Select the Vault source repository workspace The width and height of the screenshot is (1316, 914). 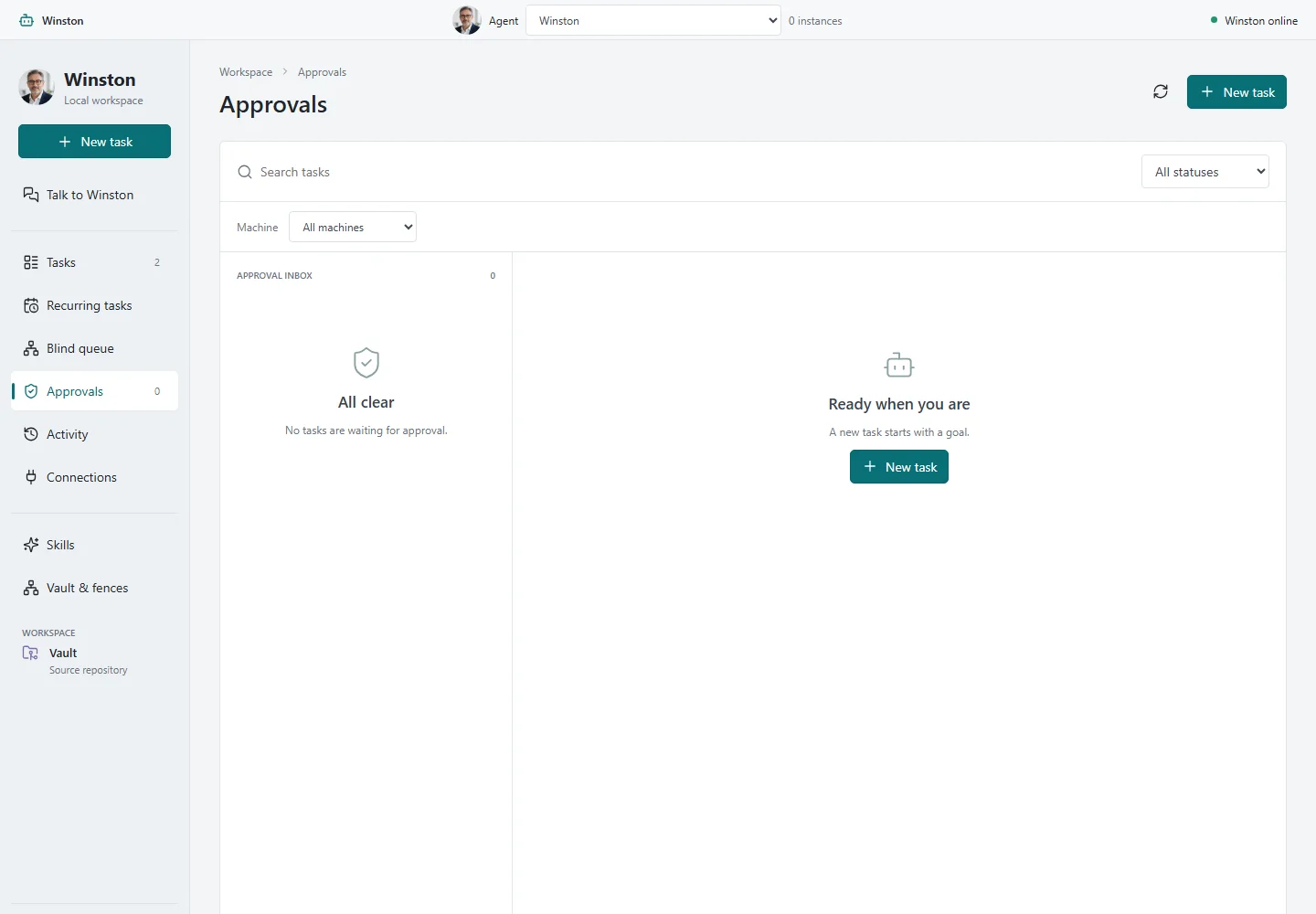[x=94, y=661]
